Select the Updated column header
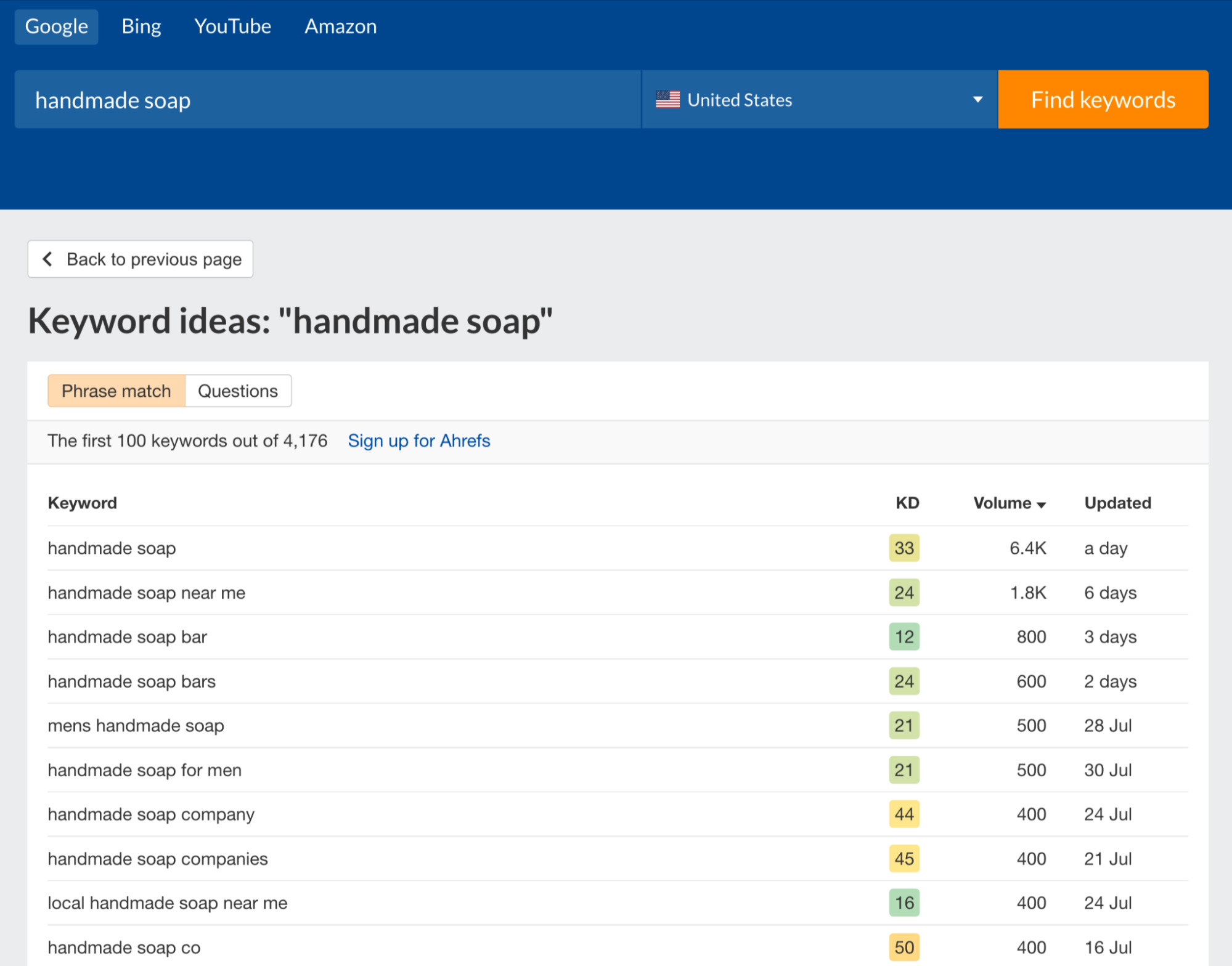The height and width of the screenshot is (966, 1232). pos(1119,502)
